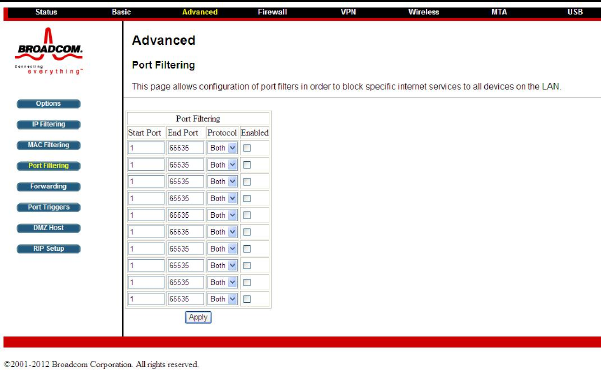Focus End Port field in ninth row
The image size is (601, 377).
coord(186,282)
